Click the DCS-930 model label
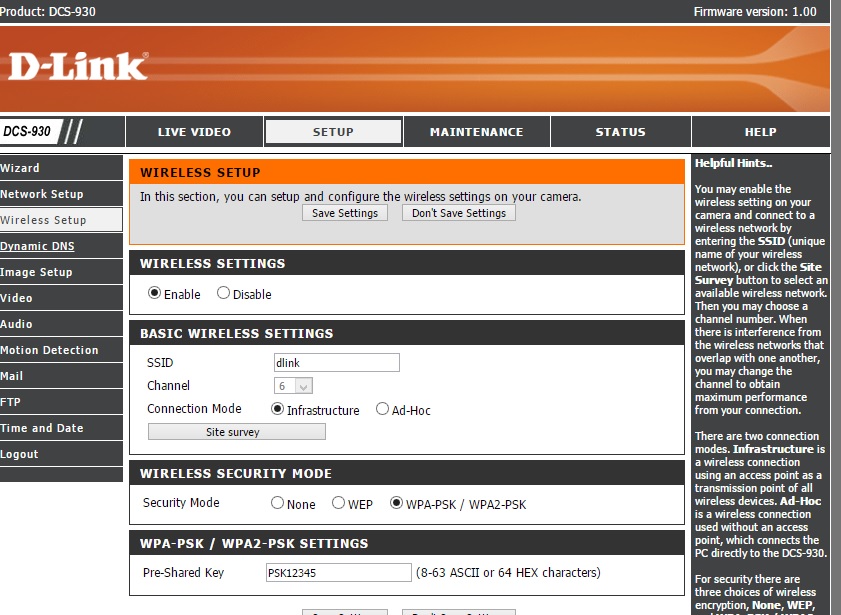Image resolution: width=841 pixels, height=615 pixels. tap(27, 131)
